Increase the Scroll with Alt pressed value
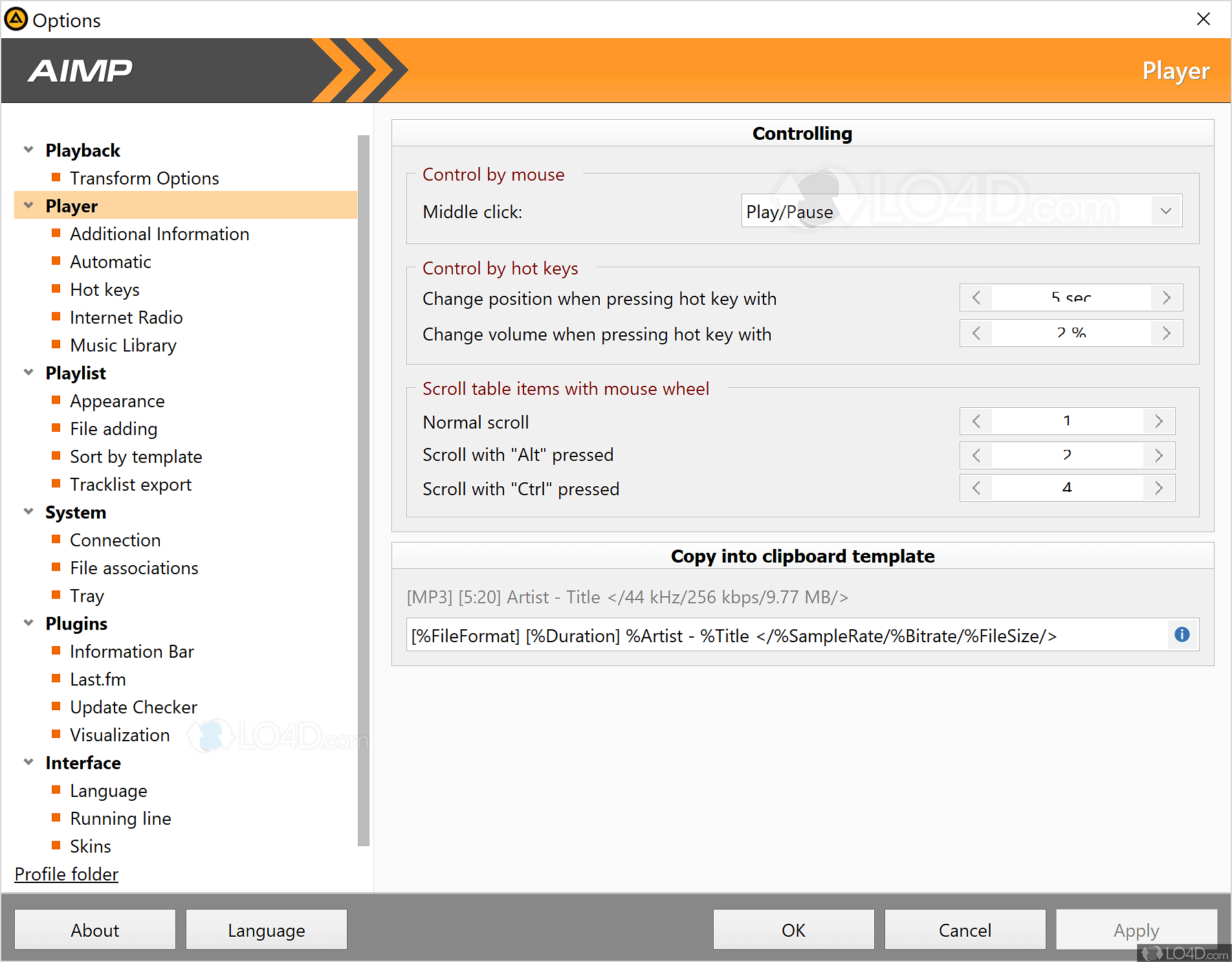Screen dimensions: 1232x962 pos(1159,455)
